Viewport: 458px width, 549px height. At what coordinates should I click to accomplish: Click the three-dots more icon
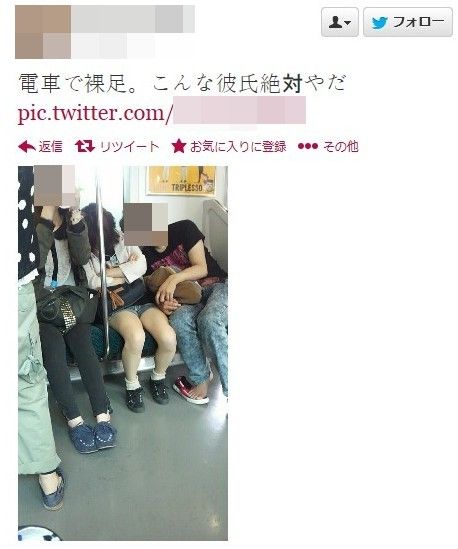coord(308,146)
